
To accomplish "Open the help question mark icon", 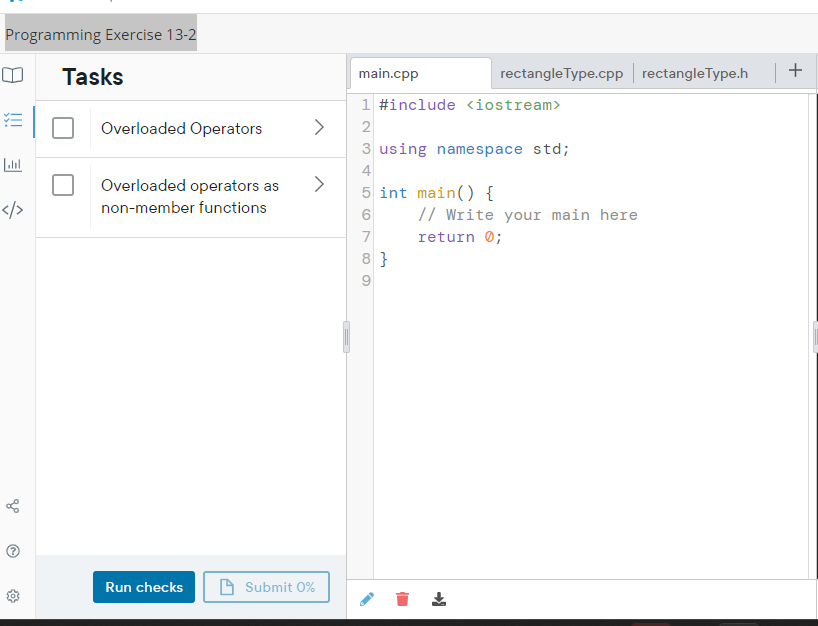I will coord(13,551).
